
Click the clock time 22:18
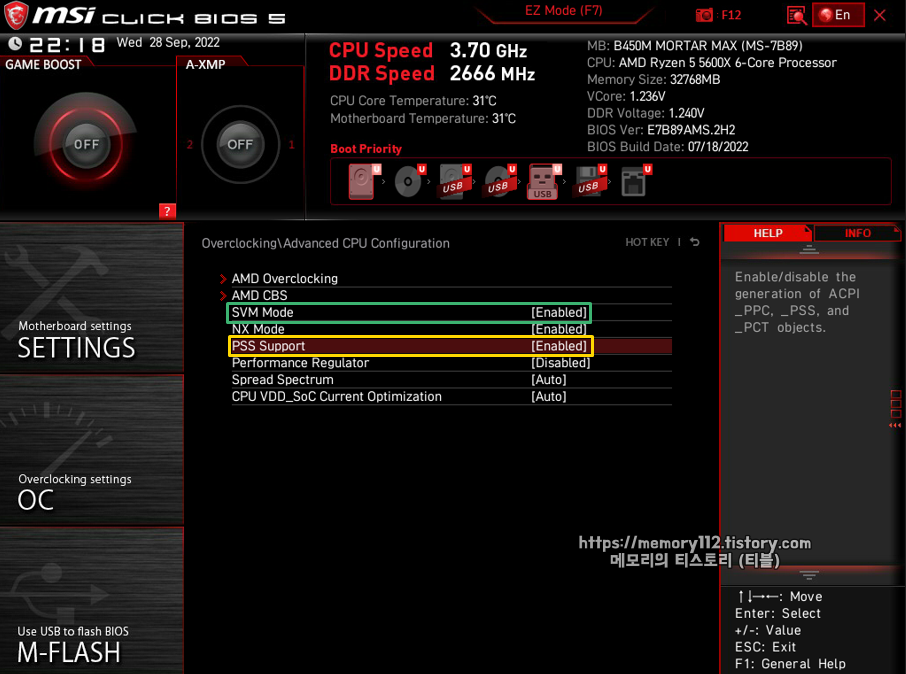[x=68, y=45]
